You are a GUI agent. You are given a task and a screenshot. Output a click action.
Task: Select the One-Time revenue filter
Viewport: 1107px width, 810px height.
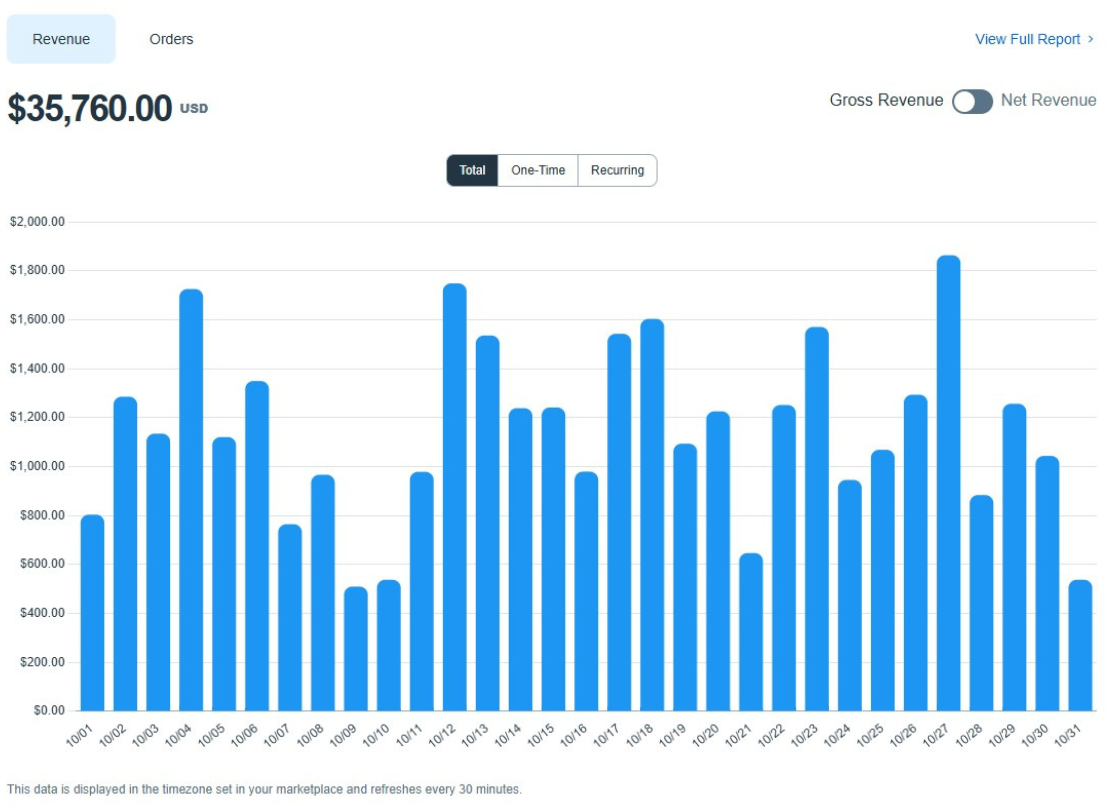538,170
